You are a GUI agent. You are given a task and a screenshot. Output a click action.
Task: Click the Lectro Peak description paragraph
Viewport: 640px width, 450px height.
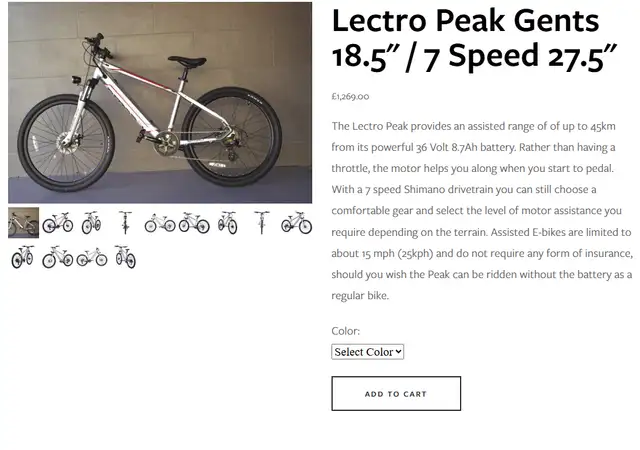click(x=482, y=211)
